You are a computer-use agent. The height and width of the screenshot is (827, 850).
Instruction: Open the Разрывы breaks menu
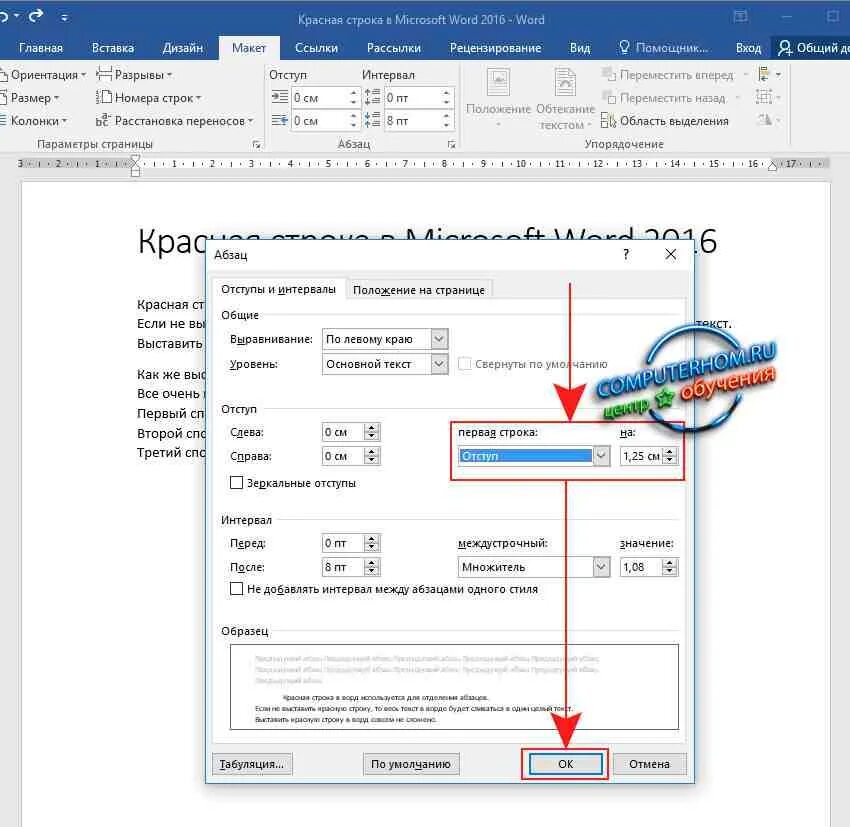(134, 75)
